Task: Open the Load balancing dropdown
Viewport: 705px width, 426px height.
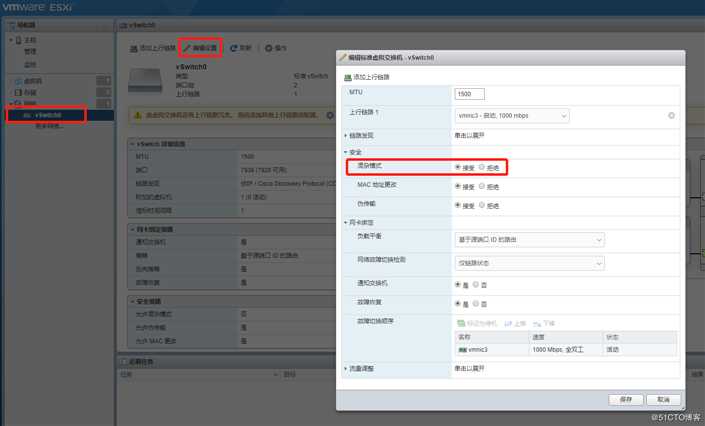Action: point(530,240)
